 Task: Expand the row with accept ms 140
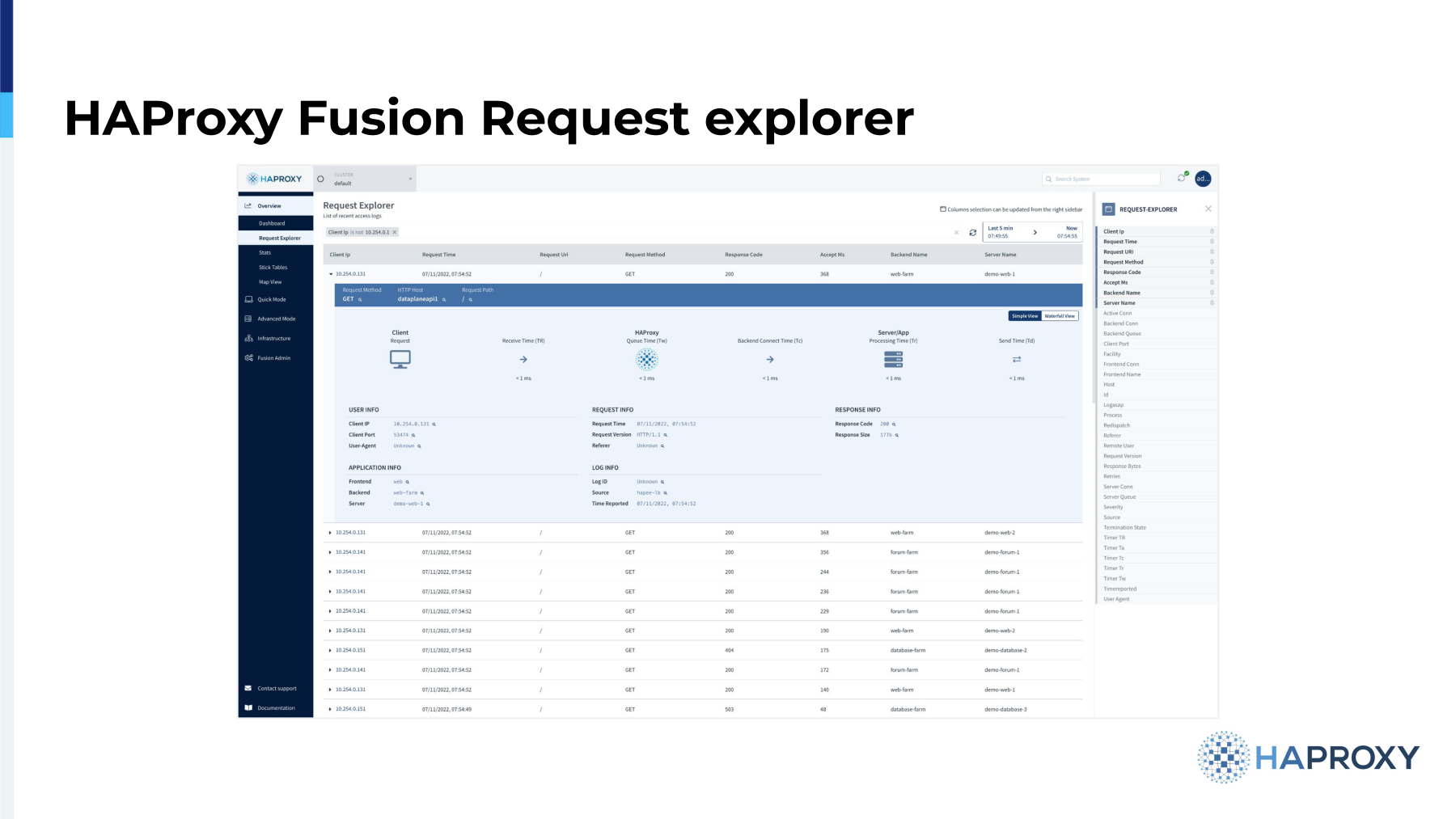330,690
